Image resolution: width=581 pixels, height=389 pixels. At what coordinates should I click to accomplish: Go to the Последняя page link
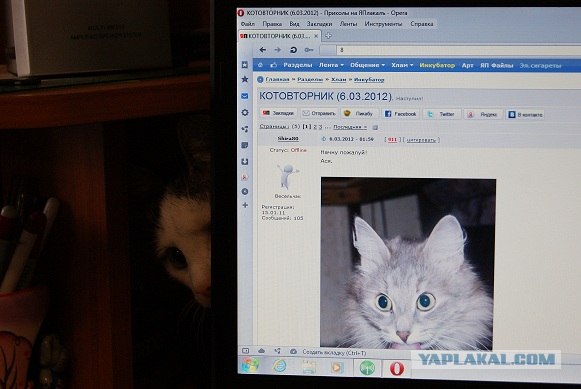[350, 127]
